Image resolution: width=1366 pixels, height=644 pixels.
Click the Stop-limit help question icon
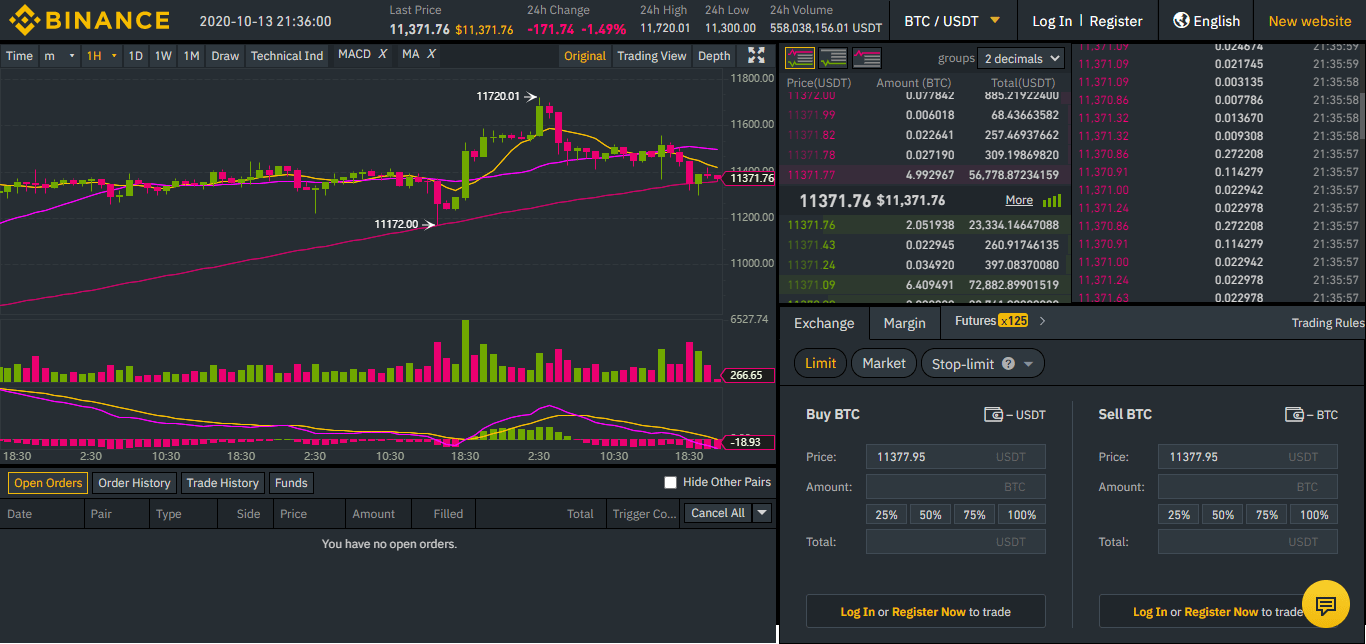click(x=1008, y=364)
